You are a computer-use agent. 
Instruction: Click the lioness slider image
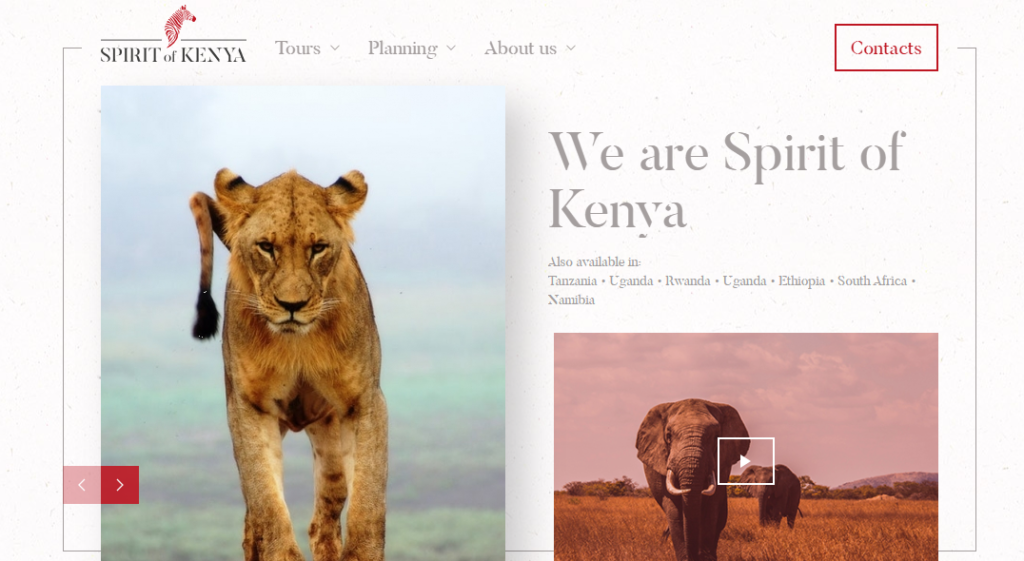tap(303, 323)
